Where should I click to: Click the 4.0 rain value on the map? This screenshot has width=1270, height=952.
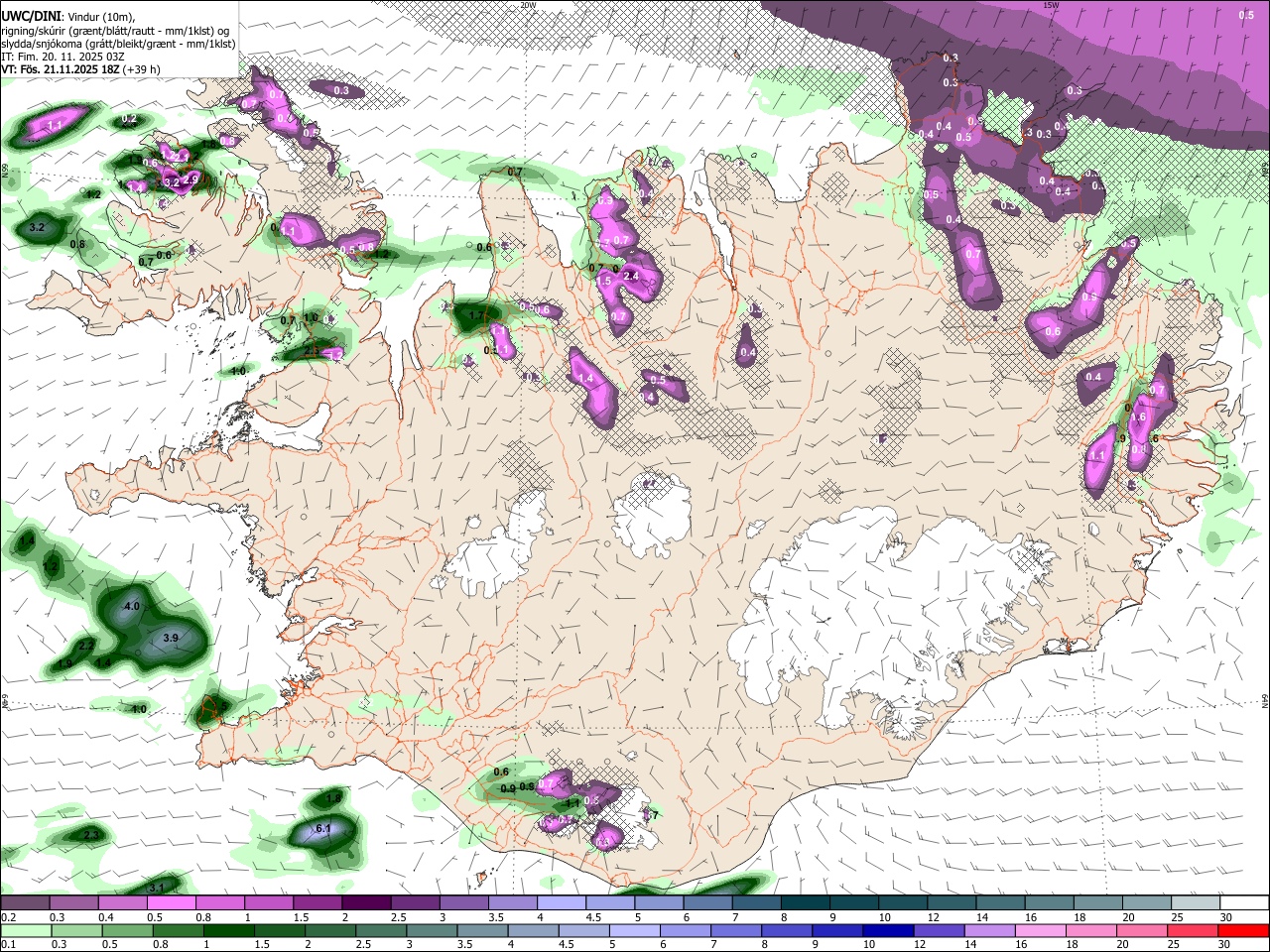point(132,606)
